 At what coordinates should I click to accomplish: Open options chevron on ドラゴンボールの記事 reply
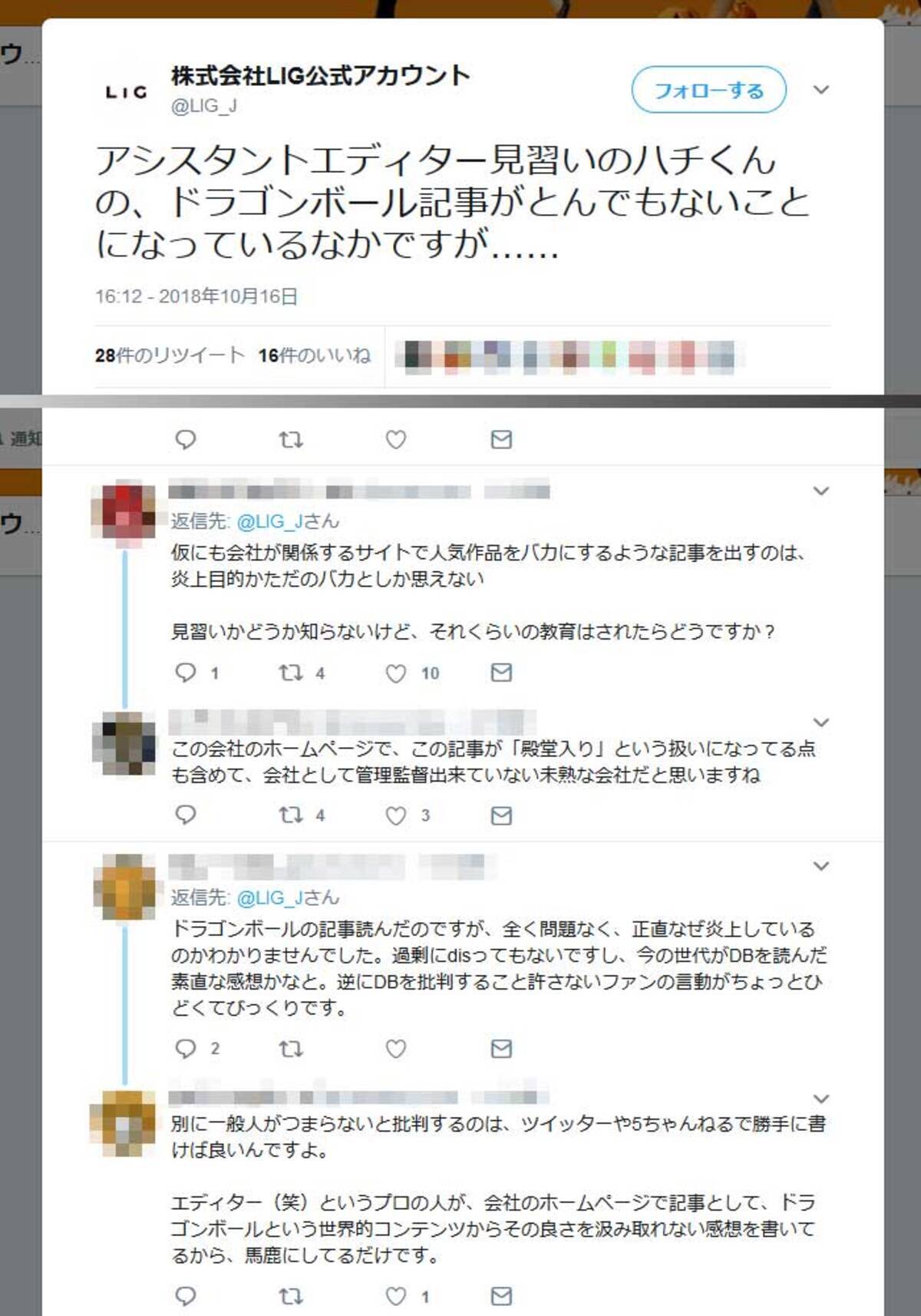[821, 866]
